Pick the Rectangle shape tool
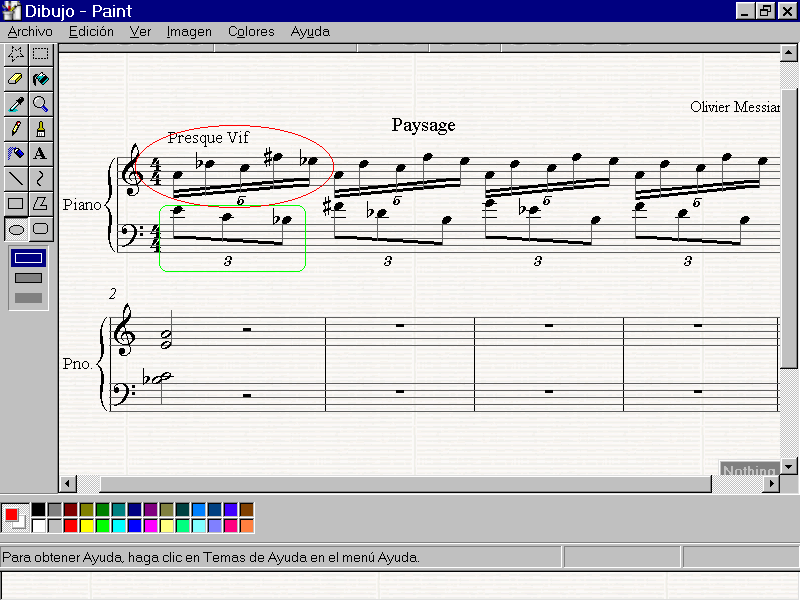Image resolution: width=800 pixels, height=600 pixels. click(16, 204)
